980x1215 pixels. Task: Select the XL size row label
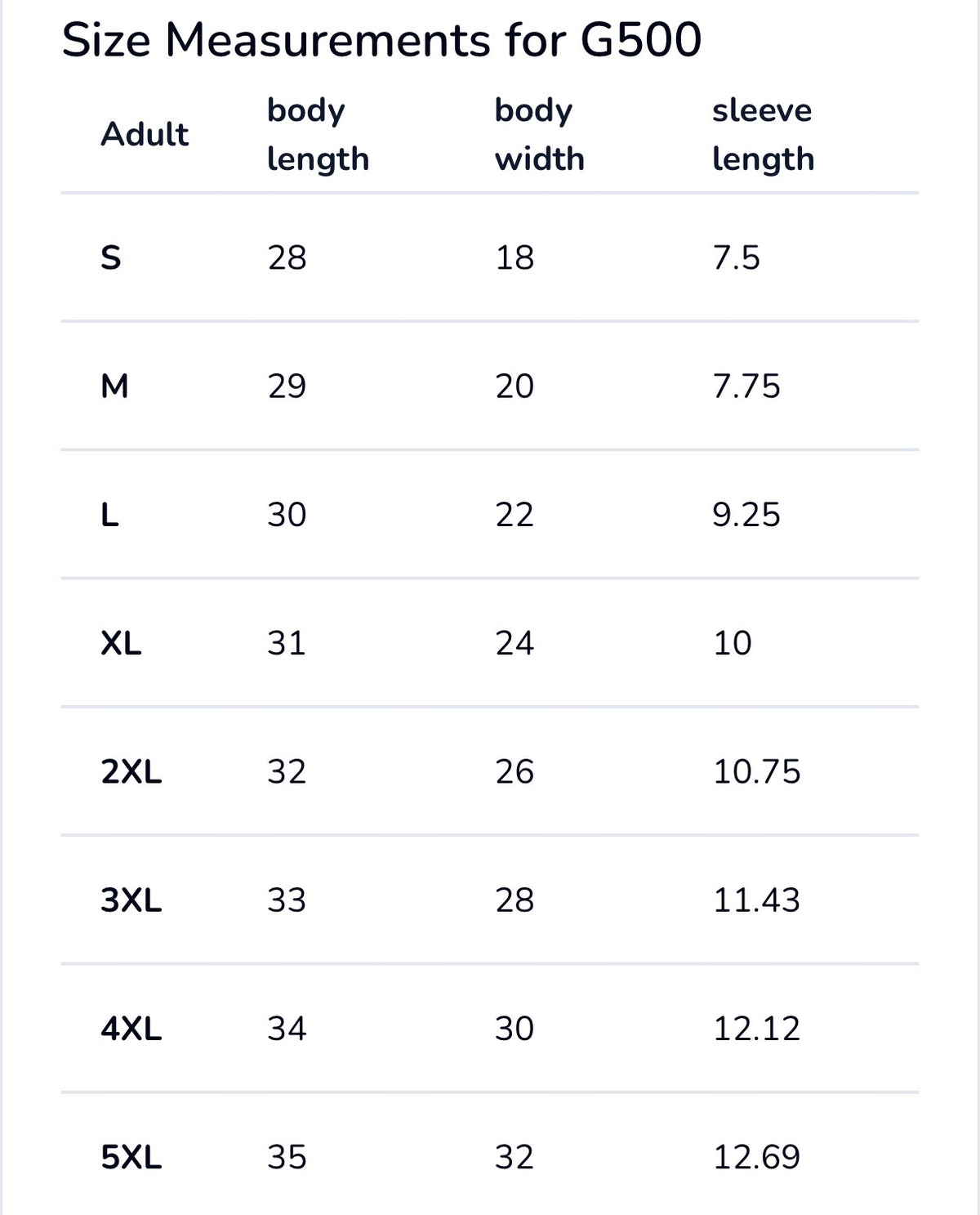click(121, 643)
